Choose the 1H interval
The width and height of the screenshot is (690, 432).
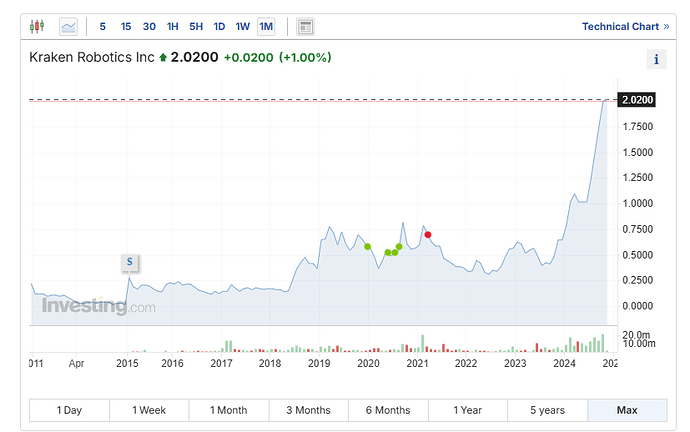click(x=172, y=27)
